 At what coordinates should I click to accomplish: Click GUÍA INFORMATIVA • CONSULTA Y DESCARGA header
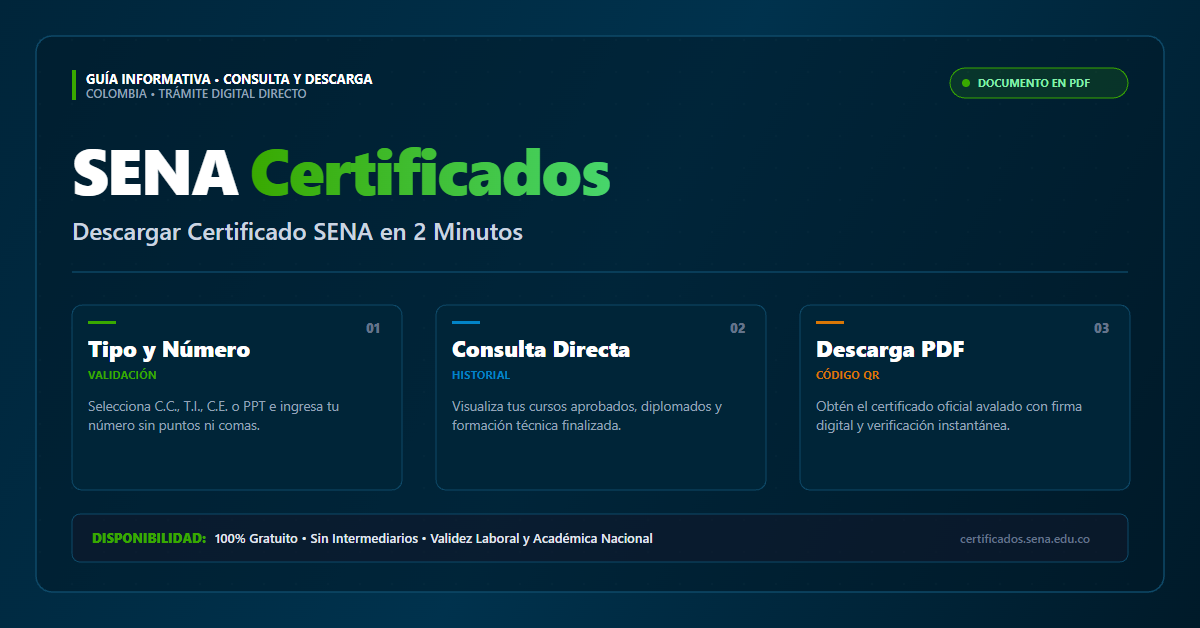pyautogui.click(x=229, y=79)
